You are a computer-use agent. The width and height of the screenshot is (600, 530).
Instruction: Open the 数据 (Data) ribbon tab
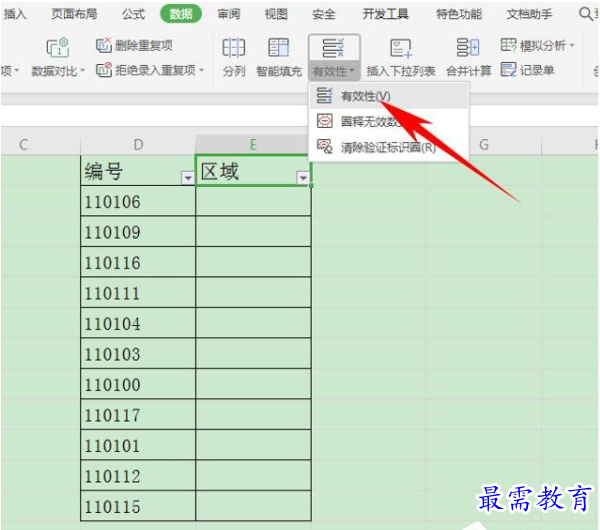[x=181, y=14]
